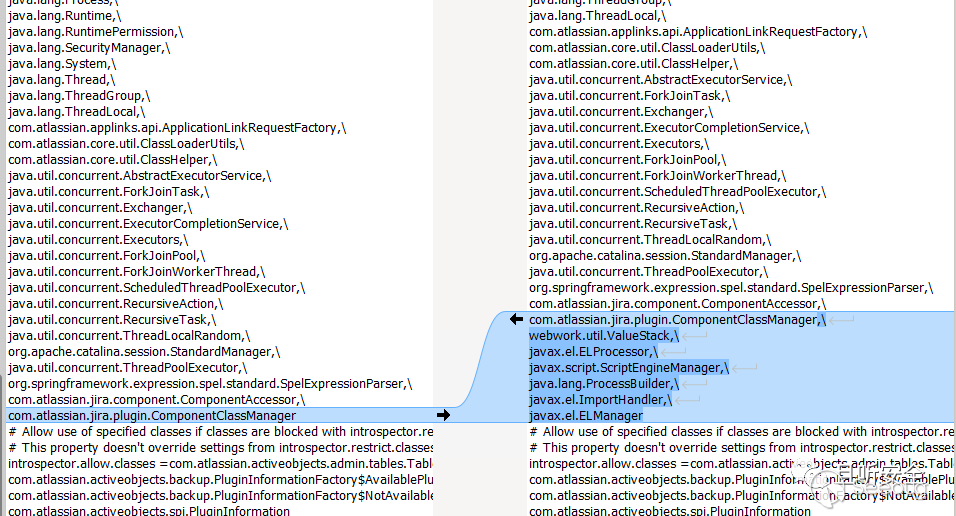Viewport: 956px width, 516px height.
Task: Click StandardManager line in the left pane
Action: tap(144, 351)
